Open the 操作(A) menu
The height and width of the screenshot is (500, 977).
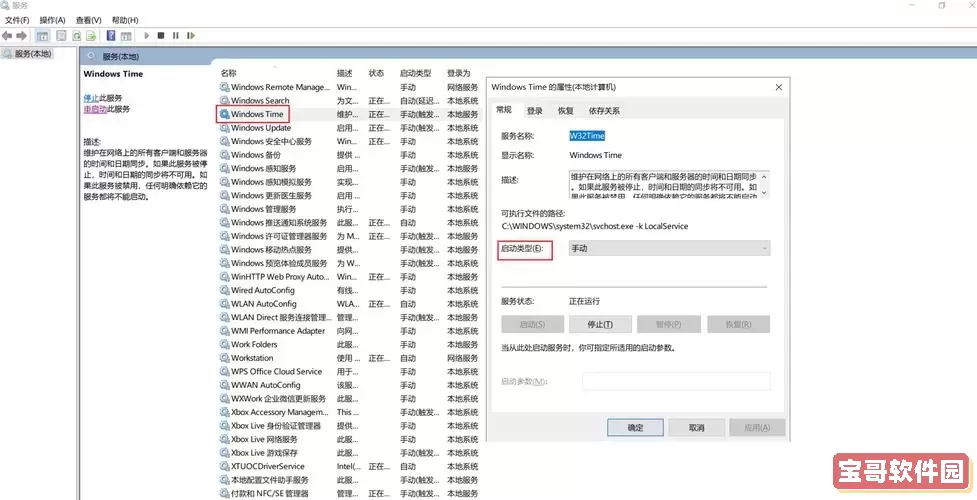tap(52, 21)
